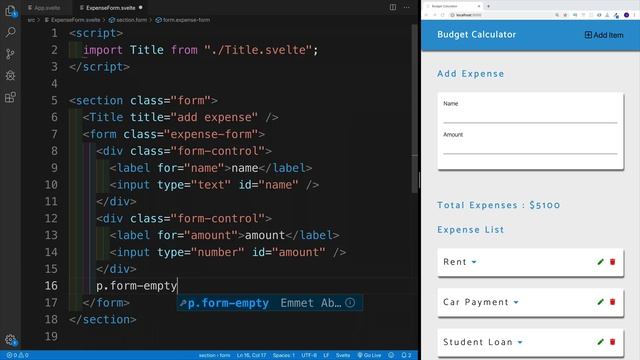Viewport: 640px width, 360px height.
Task: Open the Search view in activity bar
Action: pos(10,32)
